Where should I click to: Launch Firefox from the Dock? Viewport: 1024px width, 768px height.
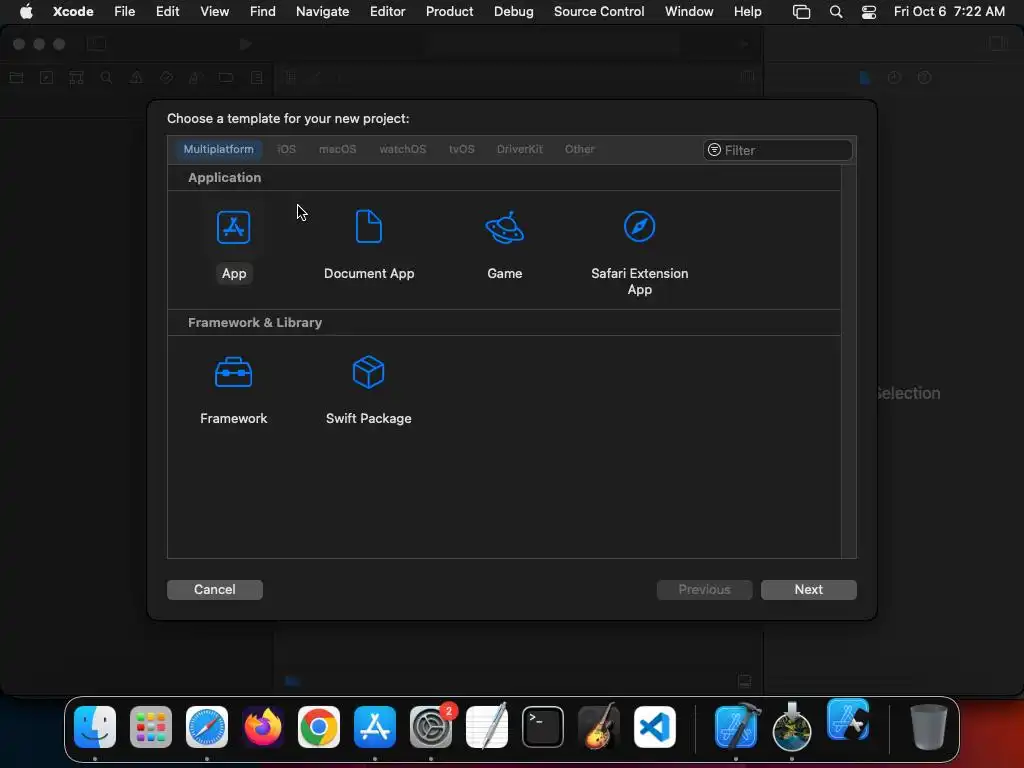pos(263,727)
